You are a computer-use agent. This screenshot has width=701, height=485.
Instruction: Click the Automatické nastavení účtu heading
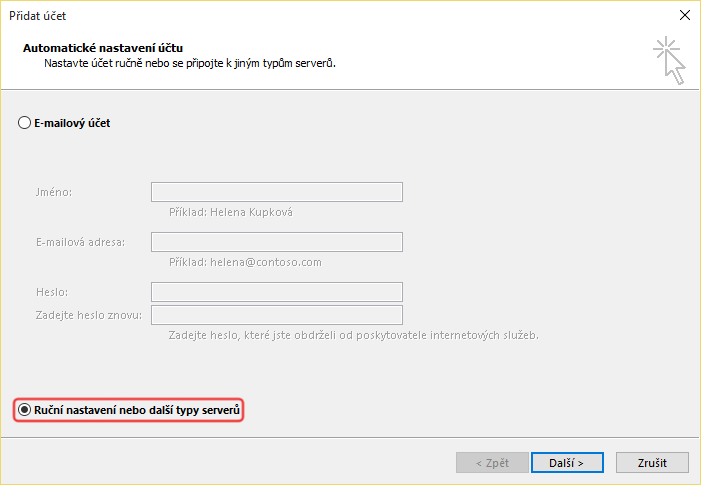(x=103, y=48)
